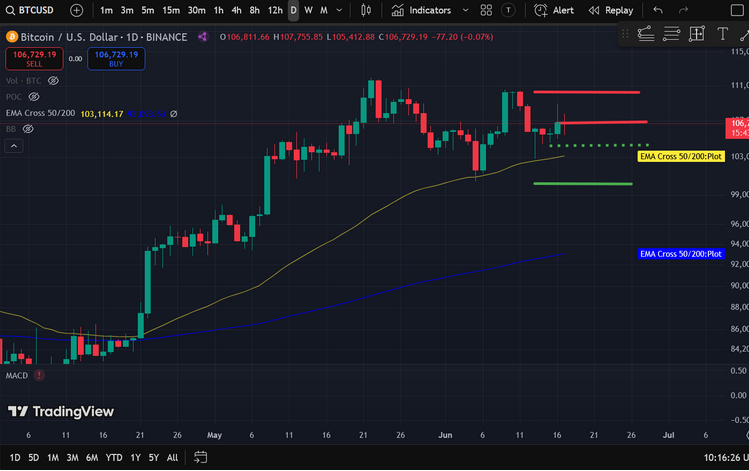
Task: Switch to the M monthly timeframe
Action: (323, 10)
